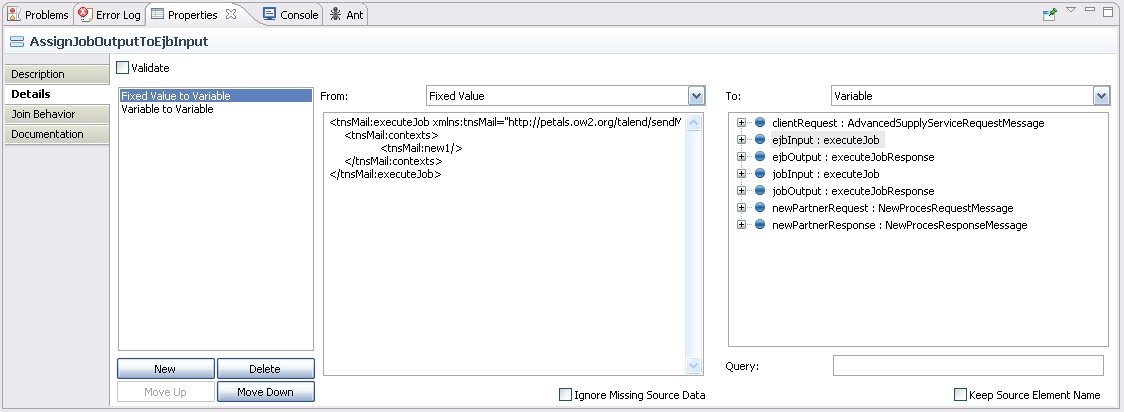
Task: Open the view menu triangle icon
Action: 1071,11
